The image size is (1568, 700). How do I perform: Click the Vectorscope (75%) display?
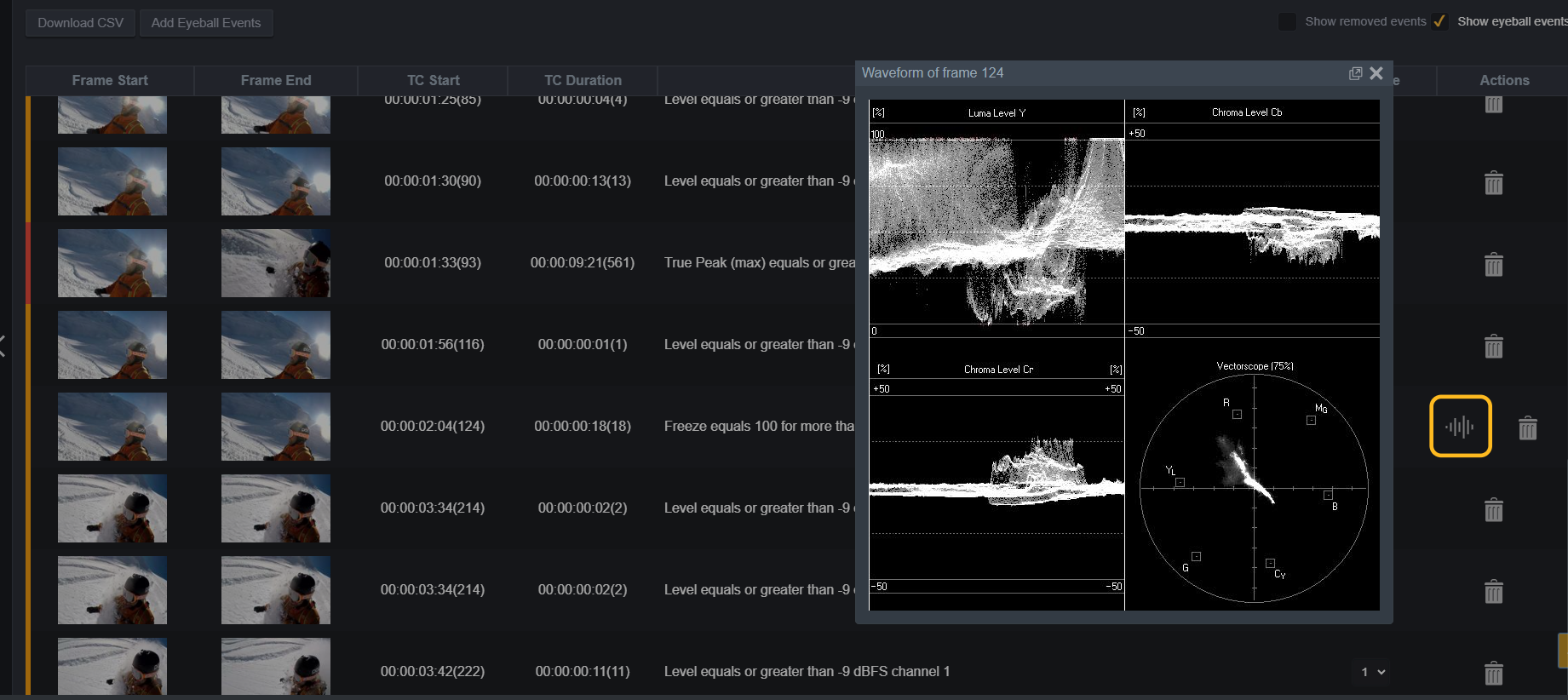click(x=1254, y=488)
